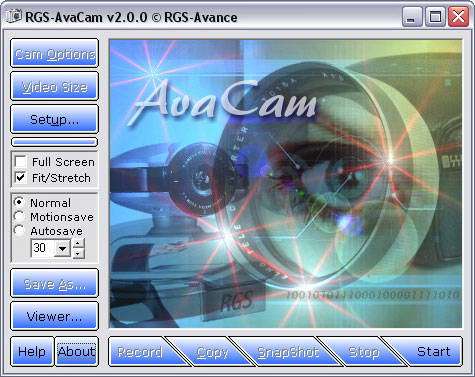The width and height of the screenshot is (475, 377).
Task: Increase the interval with the up spinner arrow
Action: coord(79,244)
